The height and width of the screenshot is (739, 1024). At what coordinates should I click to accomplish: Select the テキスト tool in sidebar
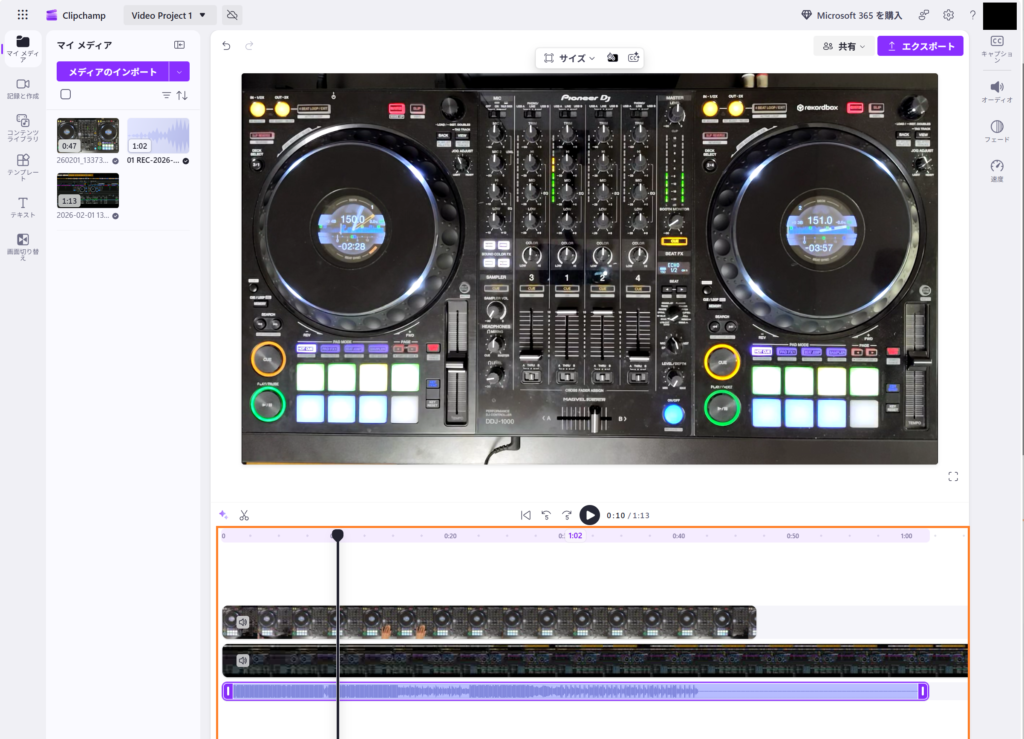click(22, 207)
